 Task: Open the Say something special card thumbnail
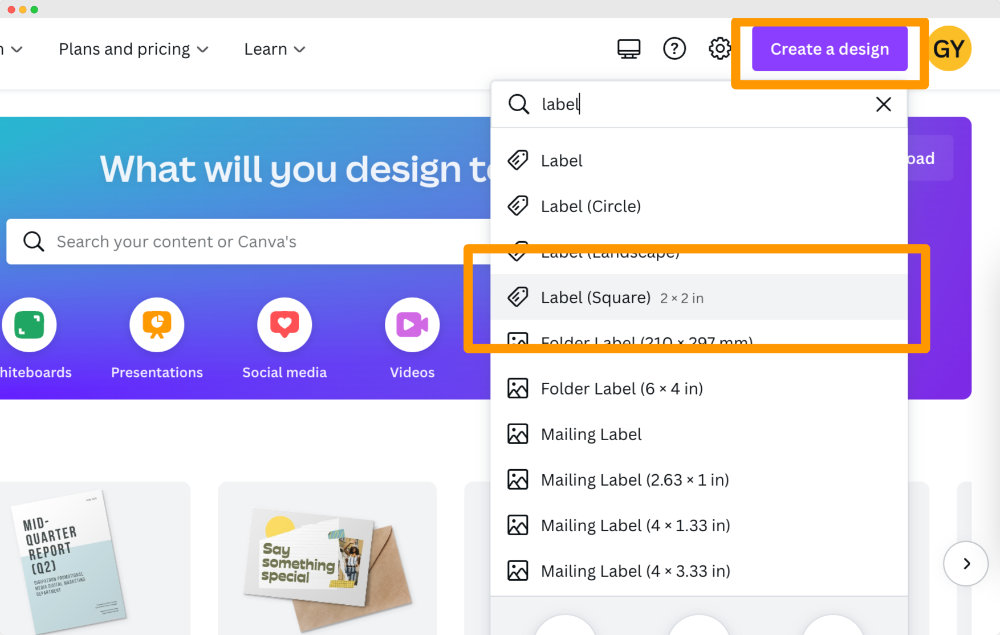coord(327,558)
